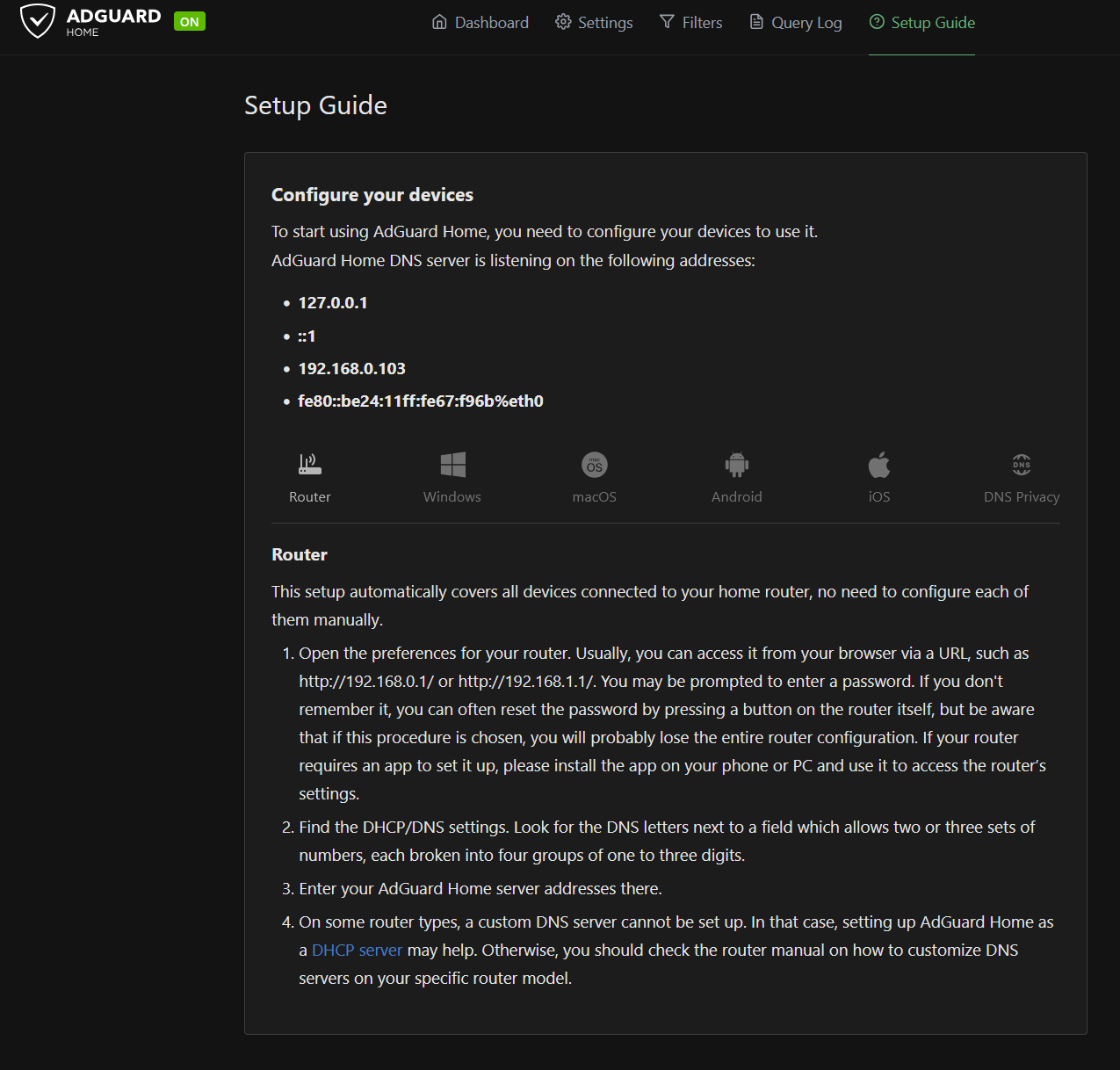Click the DNS Privacy globe icon
The width and height of the screenshot is (1120, 1070).
(x=1022, y=464)
